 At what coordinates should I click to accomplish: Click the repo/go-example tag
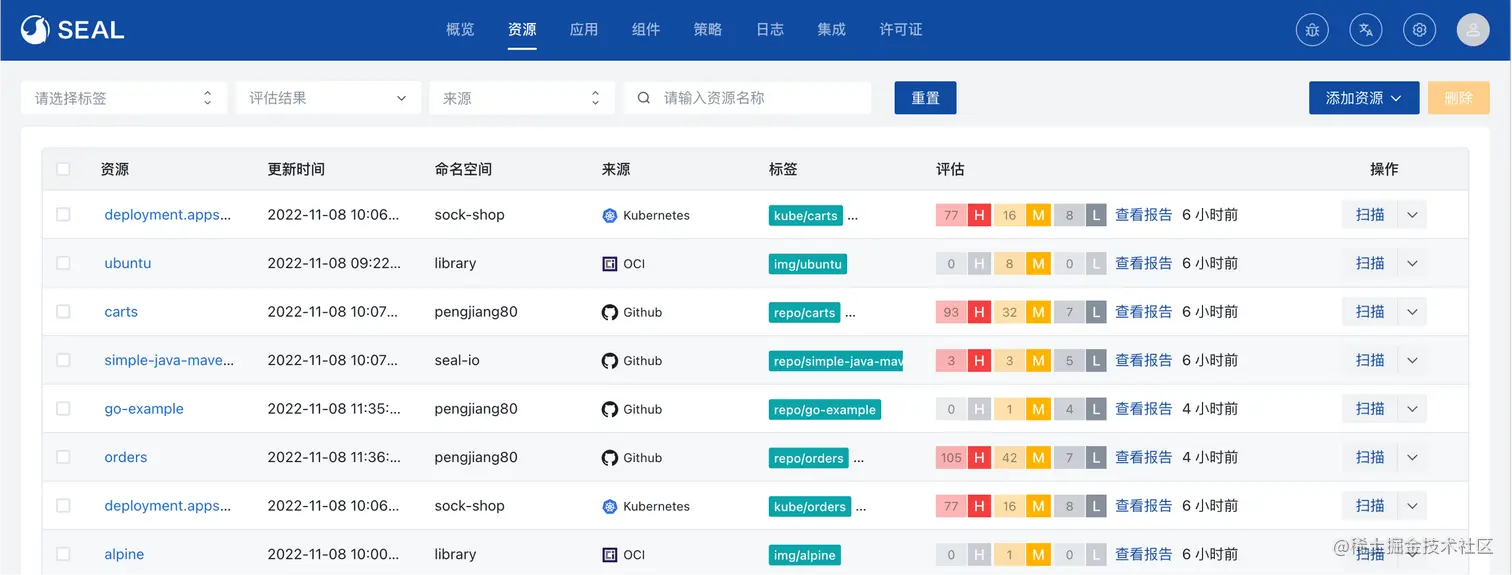(825, 410)
